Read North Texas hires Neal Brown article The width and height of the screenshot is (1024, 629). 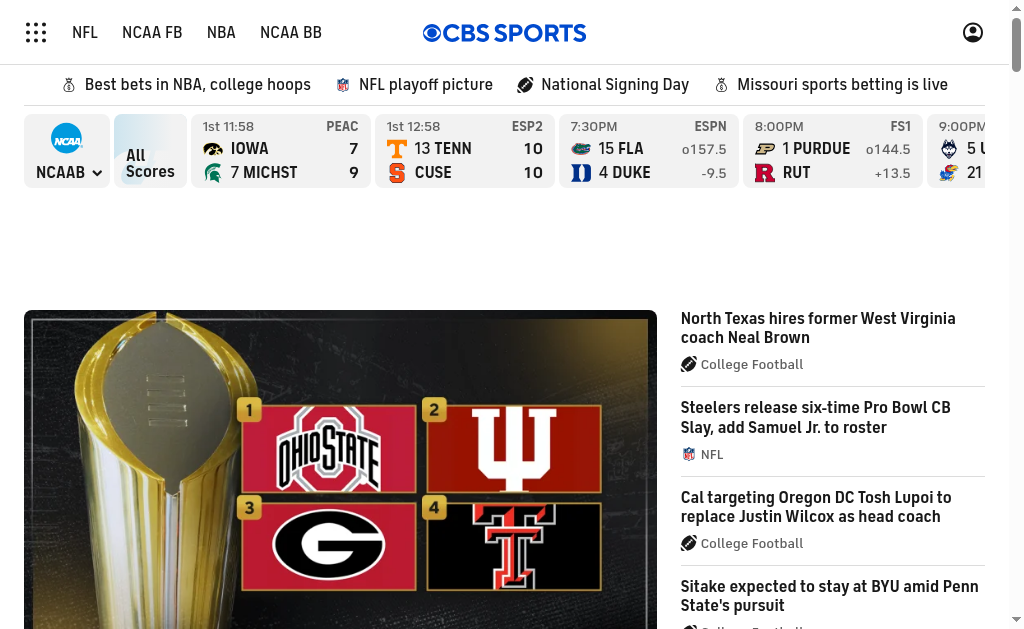pyautogui.click(x=817, y=328)
